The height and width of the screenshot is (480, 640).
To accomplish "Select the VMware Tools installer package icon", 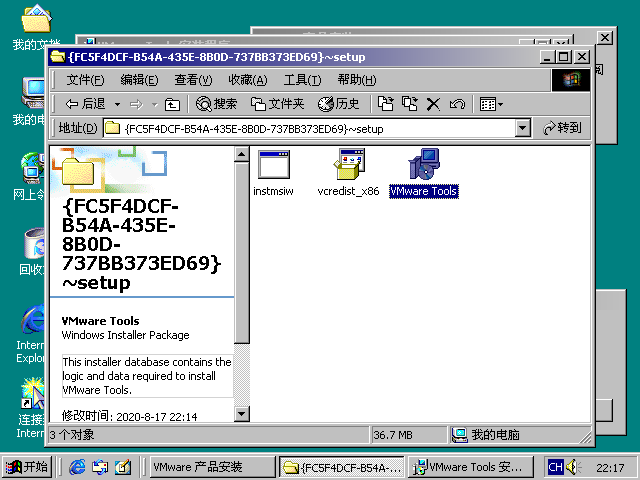I will tap(424, 164).
